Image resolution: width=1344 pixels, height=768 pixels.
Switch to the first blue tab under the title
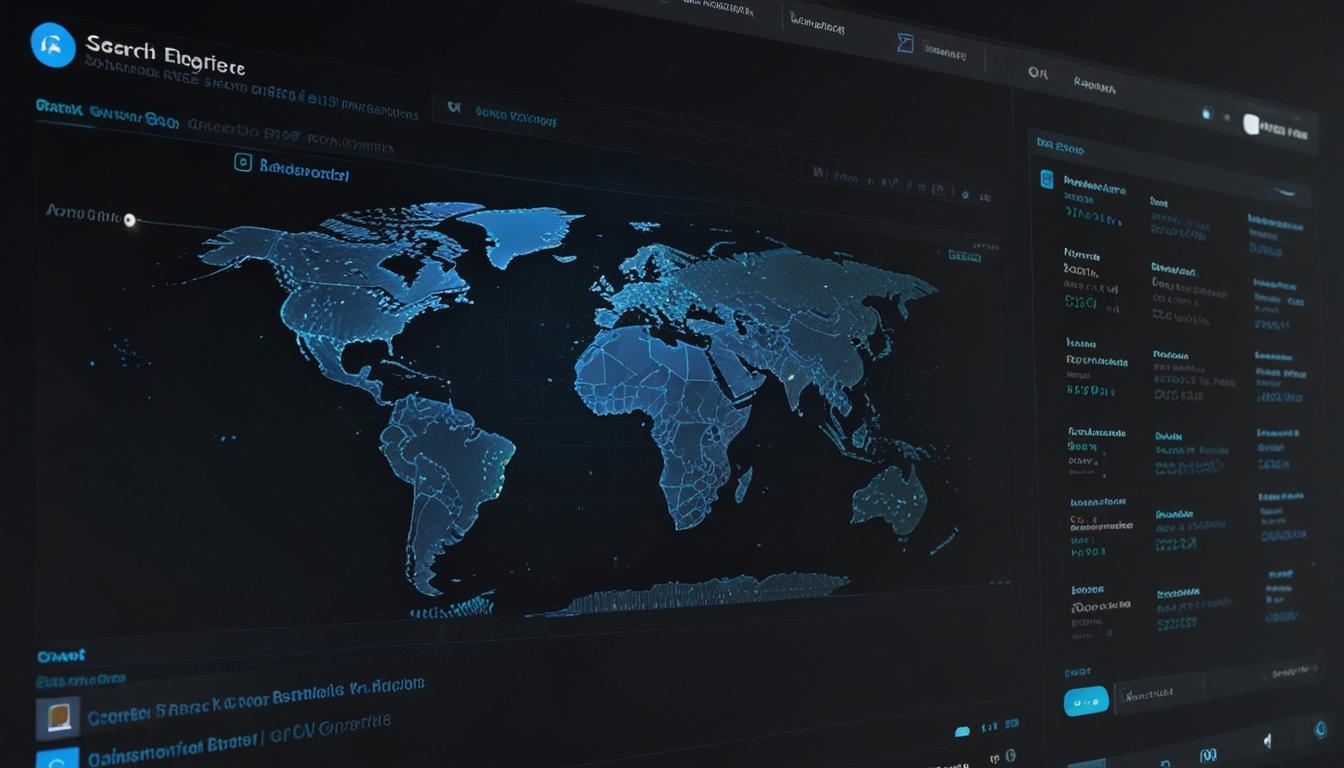pyautogui.click(x=58, y=106)
